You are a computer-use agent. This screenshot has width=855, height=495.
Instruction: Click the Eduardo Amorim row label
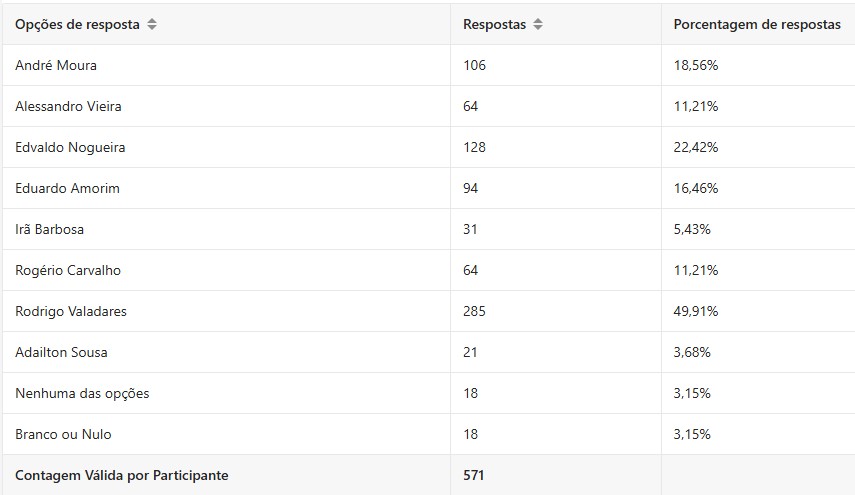67,188
